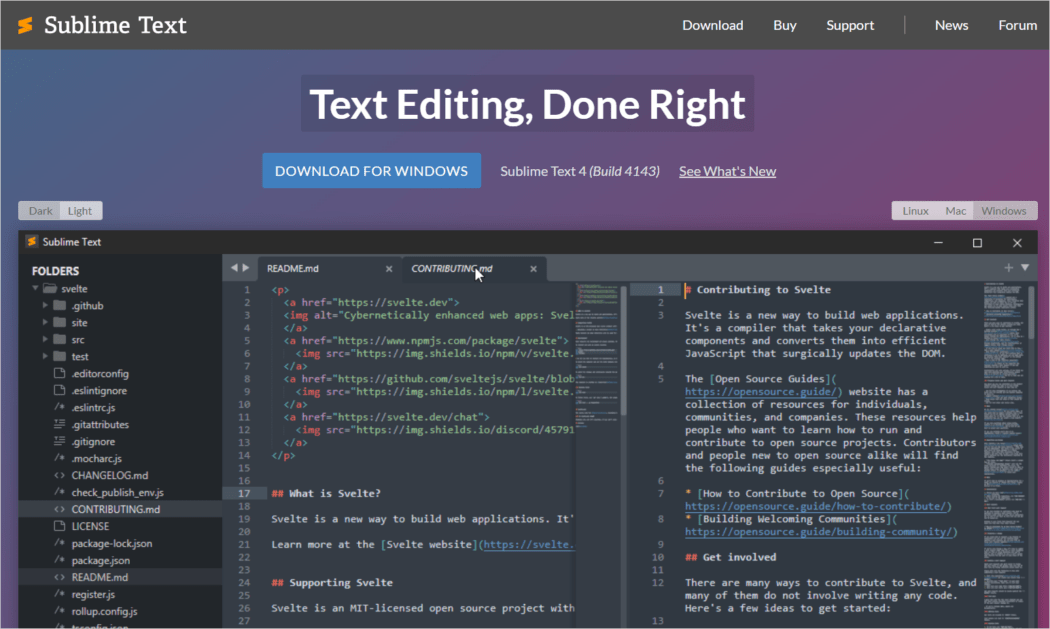Switch to the README.md tab

pyautogui.click(x=291, y=268)
